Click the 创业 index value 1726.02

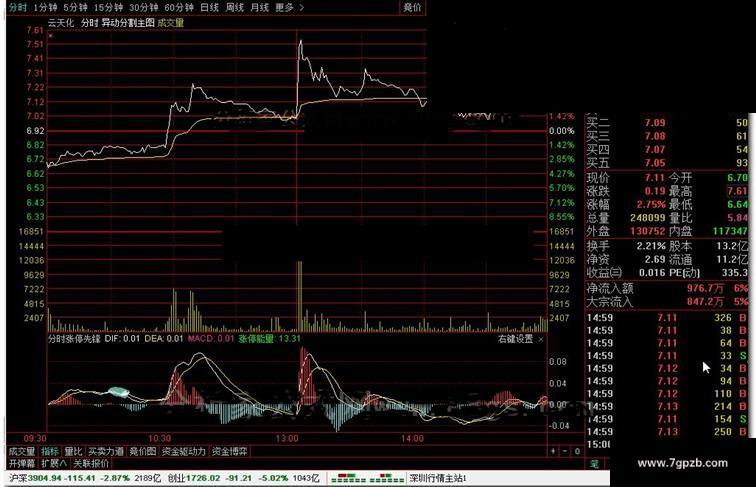203,478
